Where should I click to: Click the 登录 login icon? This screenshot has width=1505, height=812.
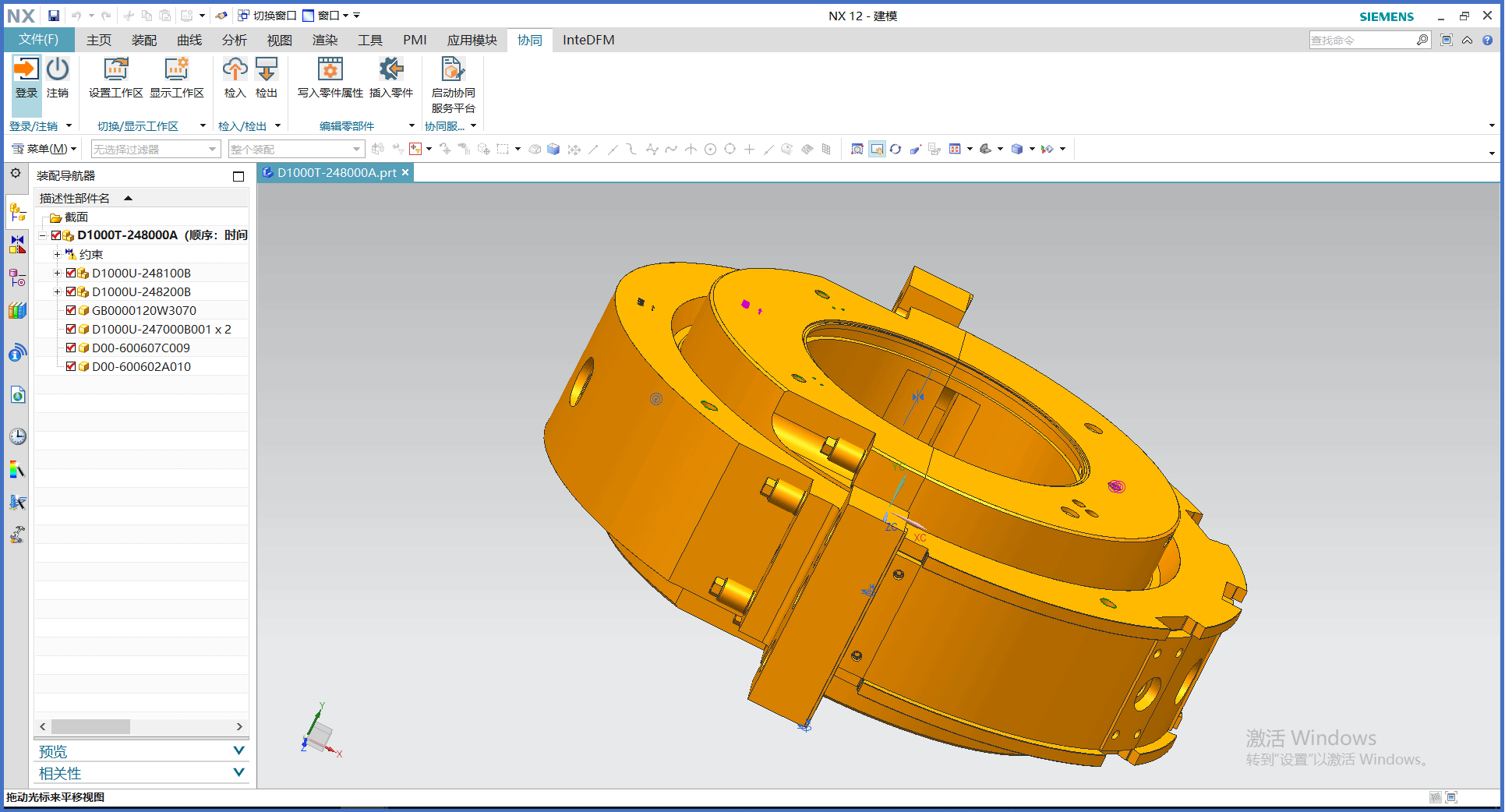tap(26, 77)
